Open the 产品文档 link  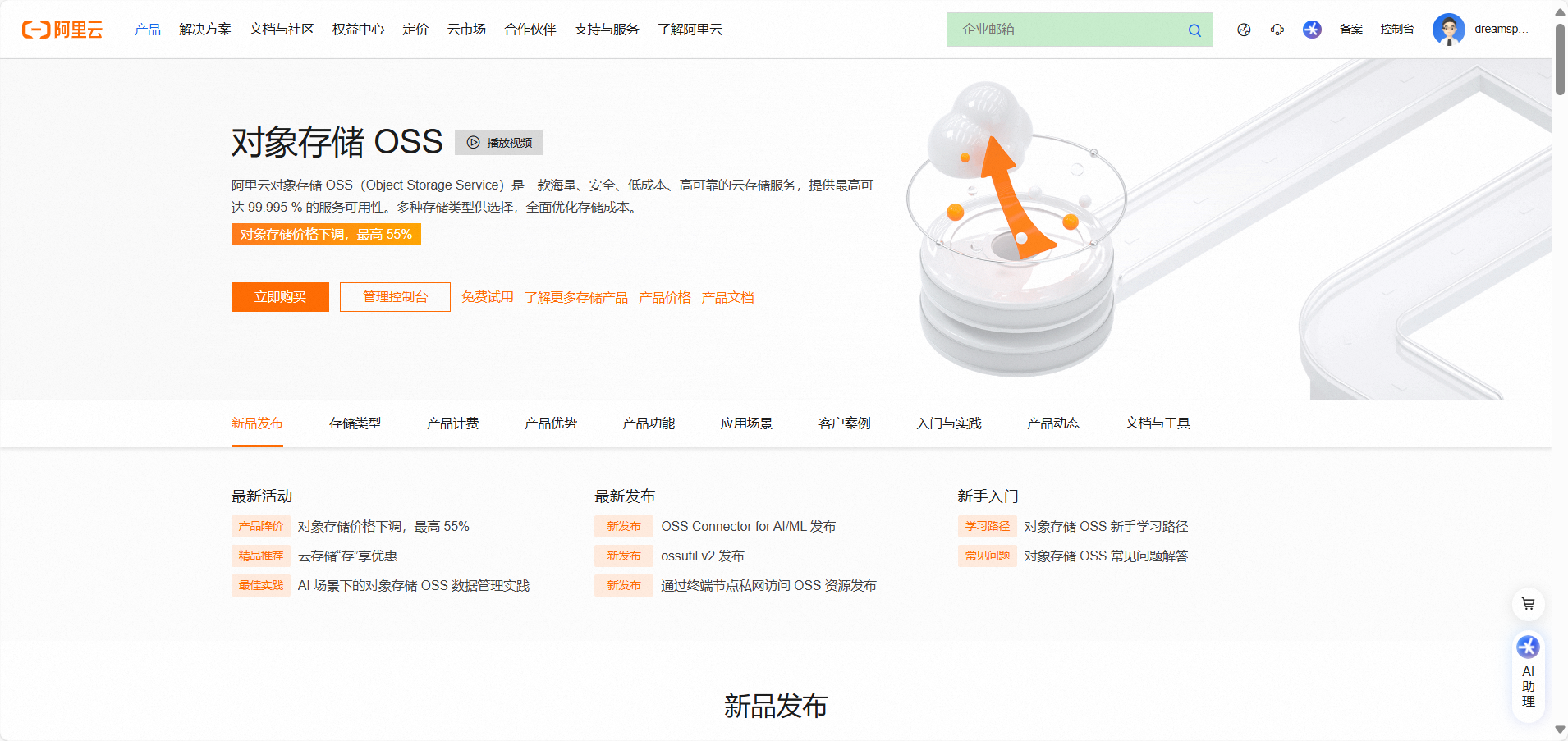tap(727, 296)
